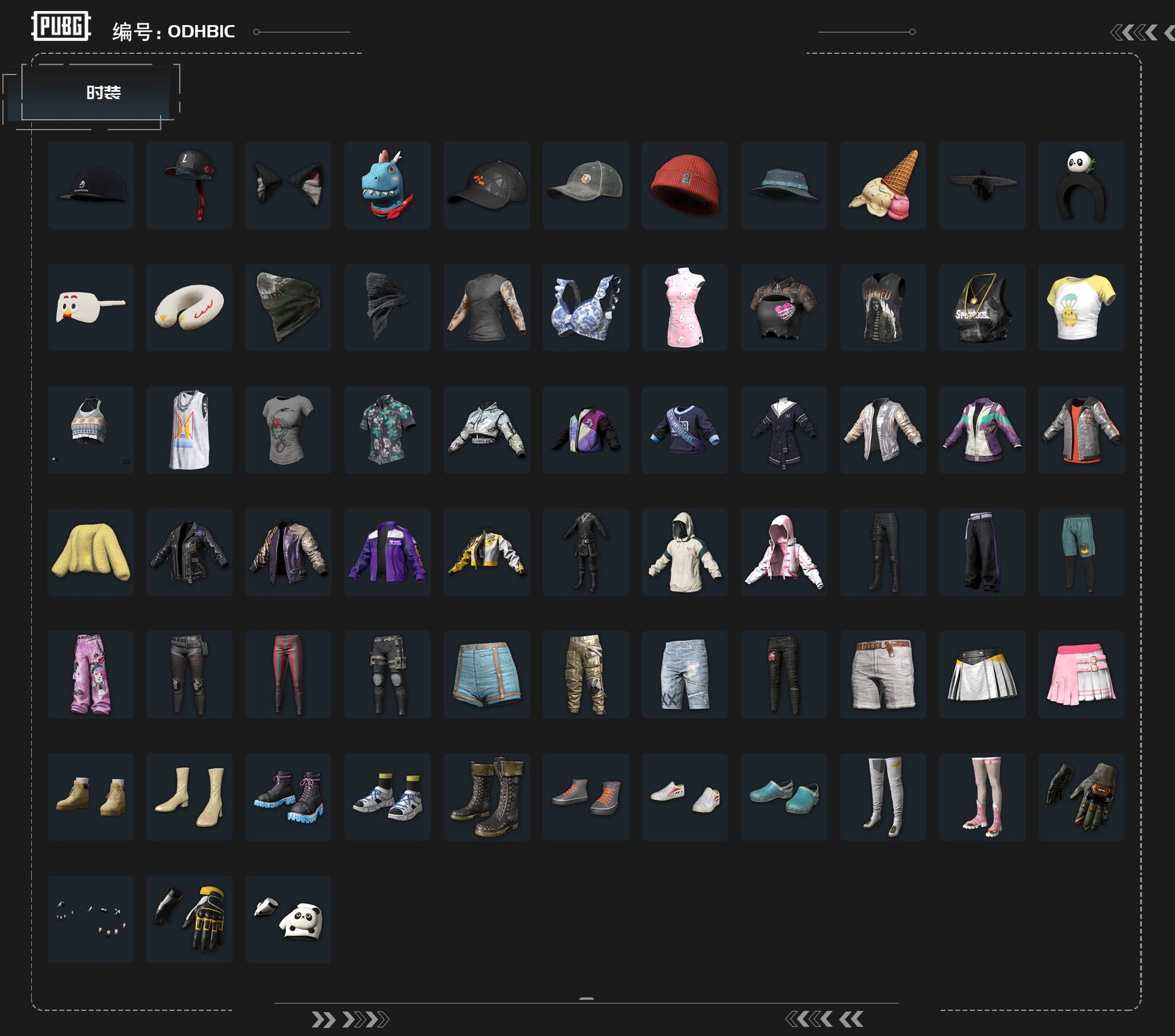Select the cream white hoodie
Screen dimensions: 1175x1036
point(685,552)
